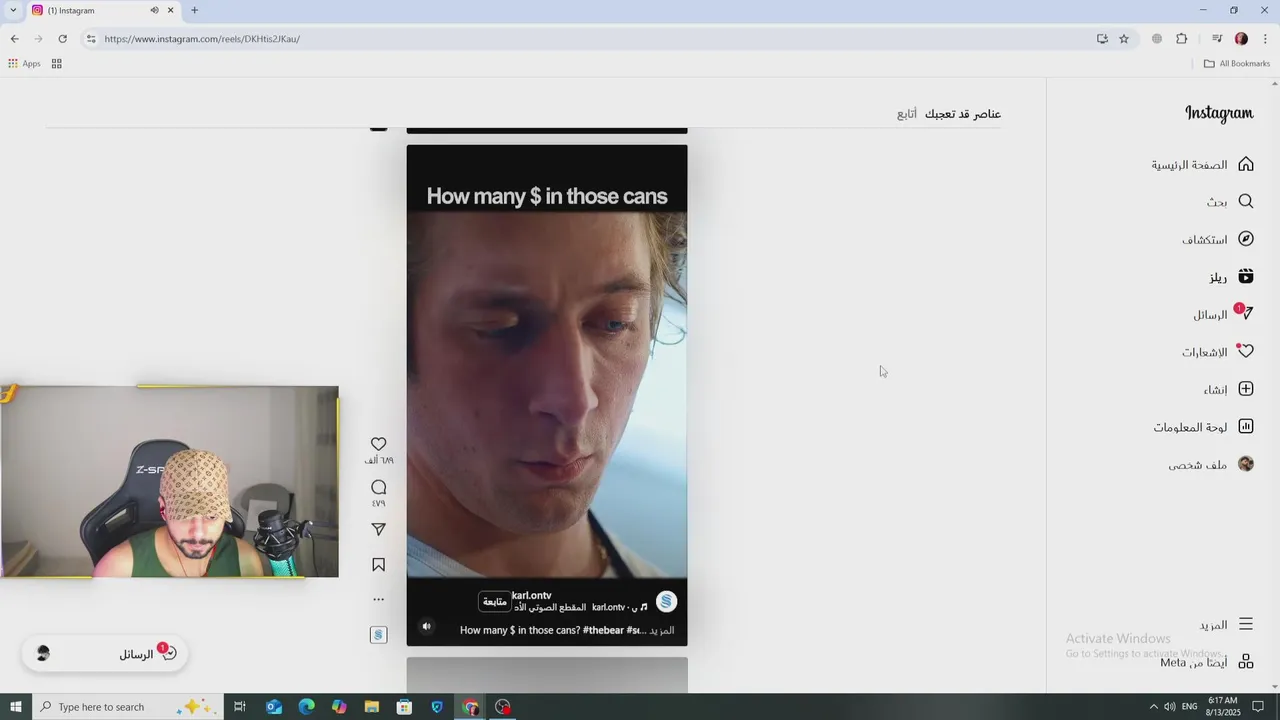Select the الصفحة الرئيسية menu label
The image size is (1280, 720).
pyautogui.click(x=1189, y=165)
